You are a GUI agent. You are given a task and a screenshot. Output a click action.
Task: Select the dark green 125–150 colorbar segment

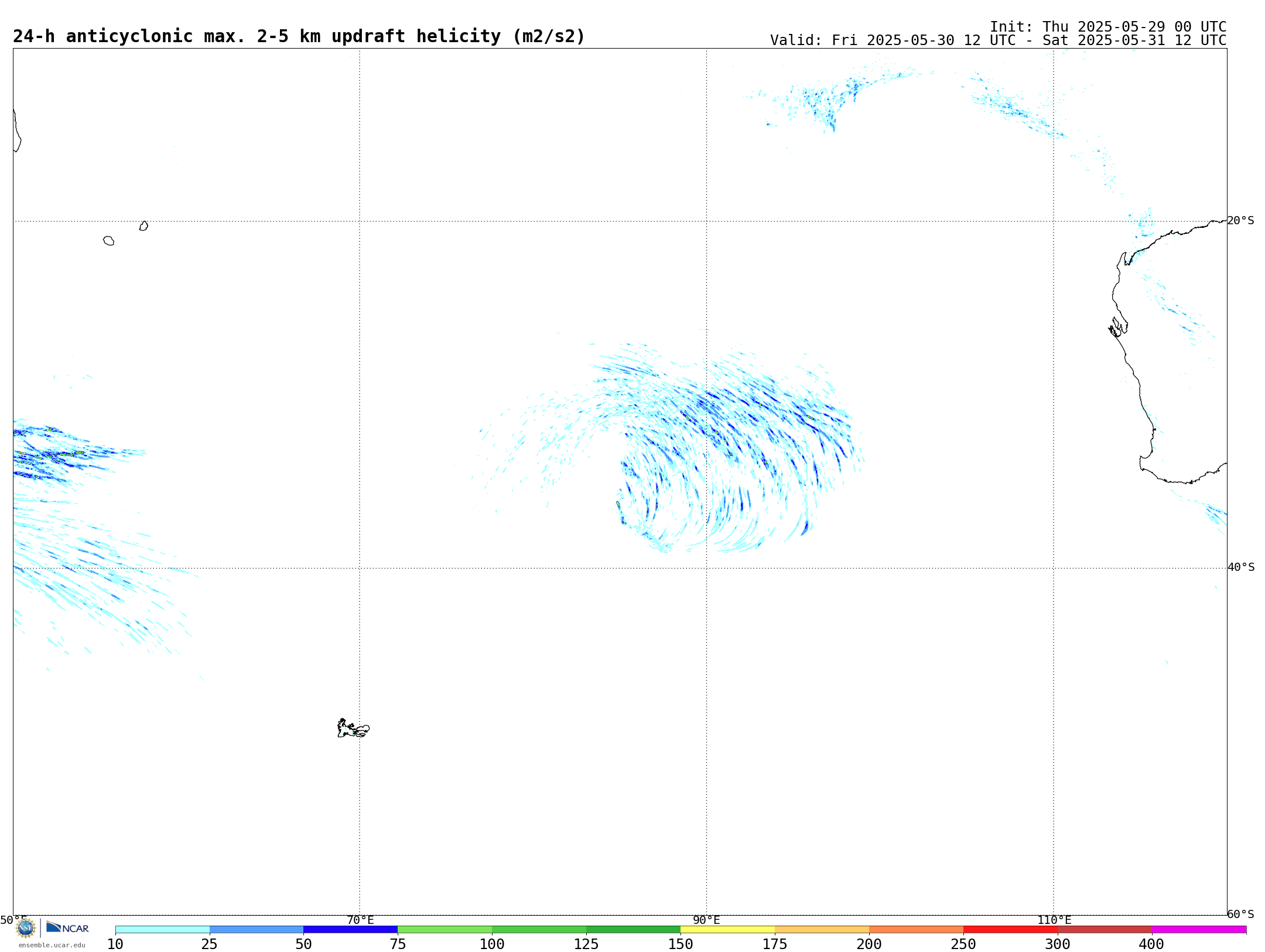(633, 930)
